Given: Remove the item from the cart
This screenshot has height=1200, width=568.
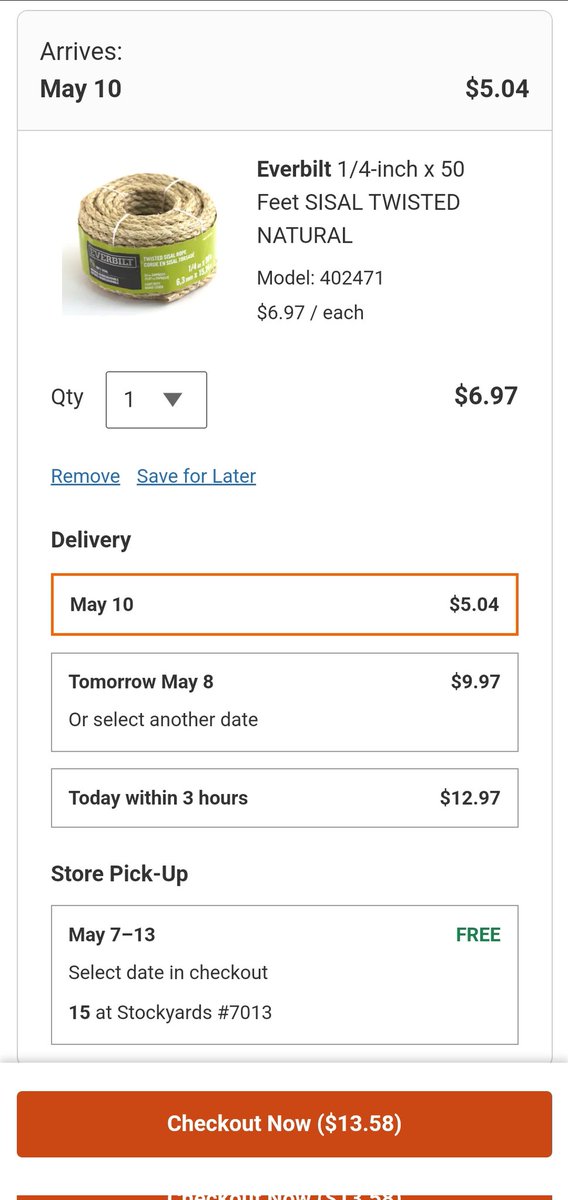Looking at the screenshot, I should [85, 476].
